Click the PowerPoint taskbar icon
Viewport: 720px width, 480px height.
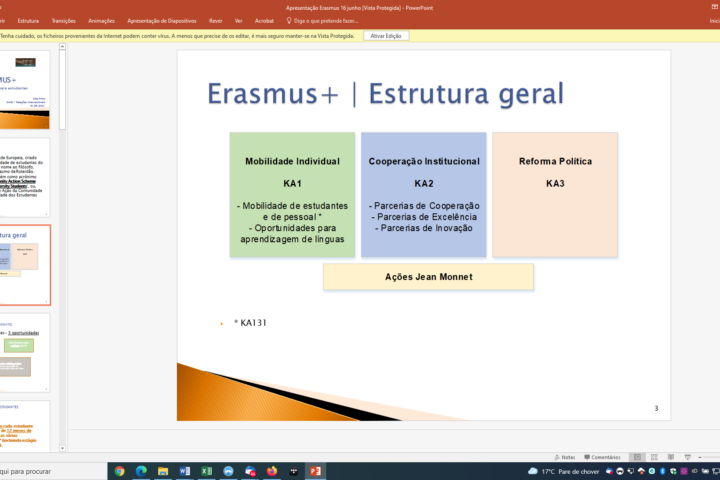click(x=315, y=471)
